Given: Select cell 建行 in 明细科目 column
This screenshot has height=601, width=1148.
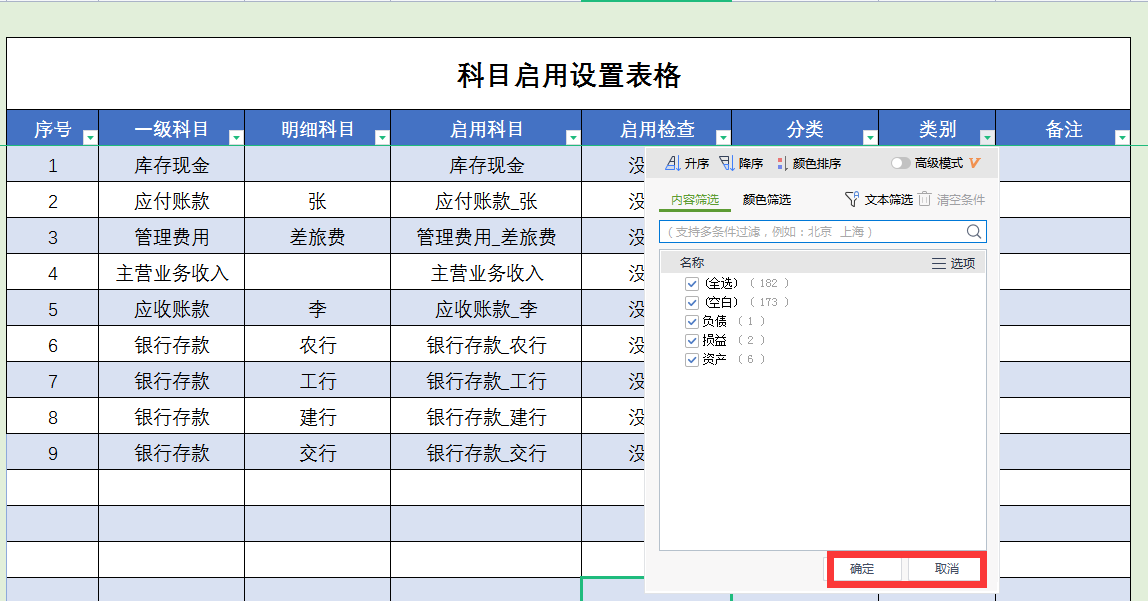Looking at the screenshot, I should point(317,416).
